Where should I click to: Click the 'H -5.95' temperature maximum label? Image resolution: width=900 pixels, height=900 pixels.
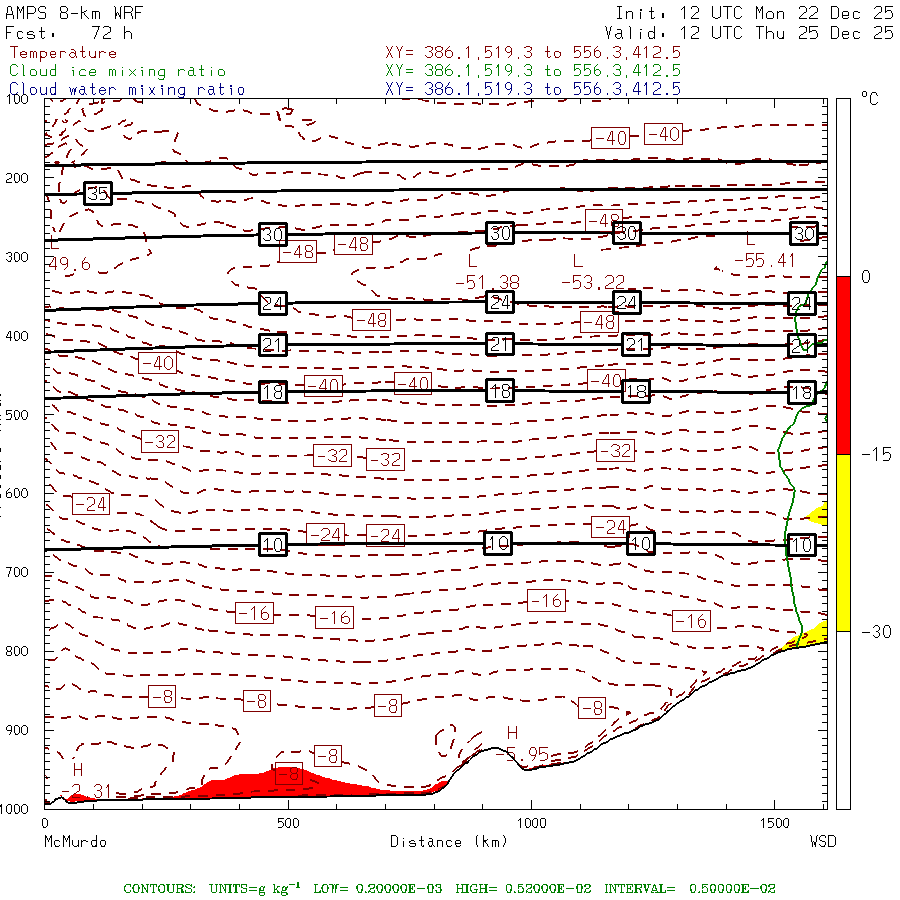coord(522,744)
